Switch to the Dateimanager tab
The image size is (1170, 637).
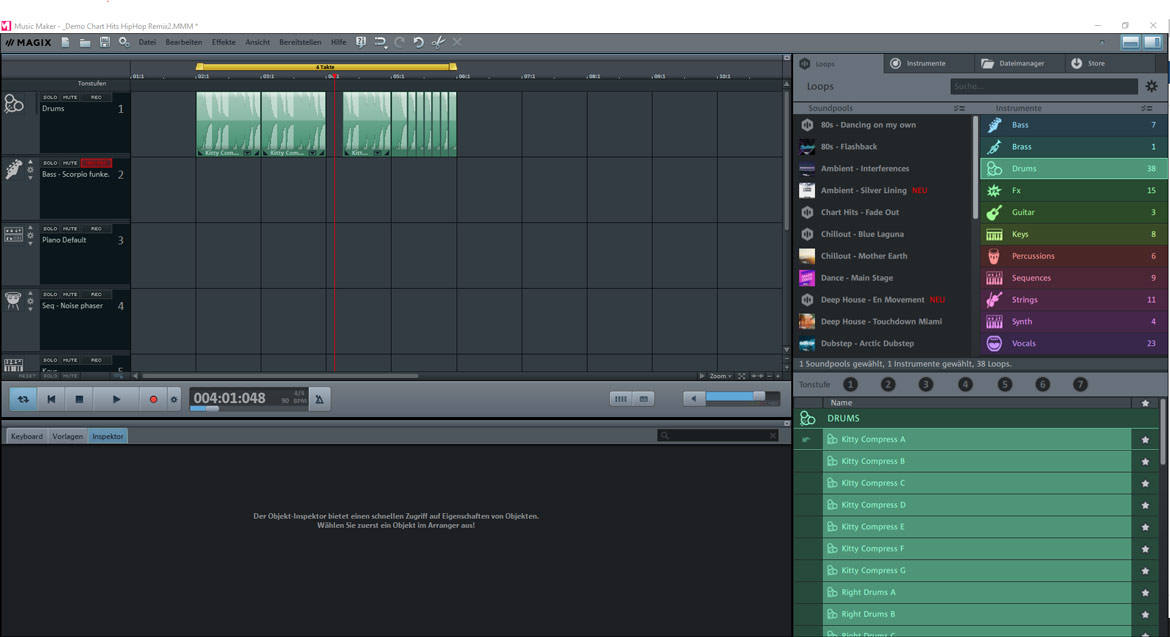click(1020, 63)
